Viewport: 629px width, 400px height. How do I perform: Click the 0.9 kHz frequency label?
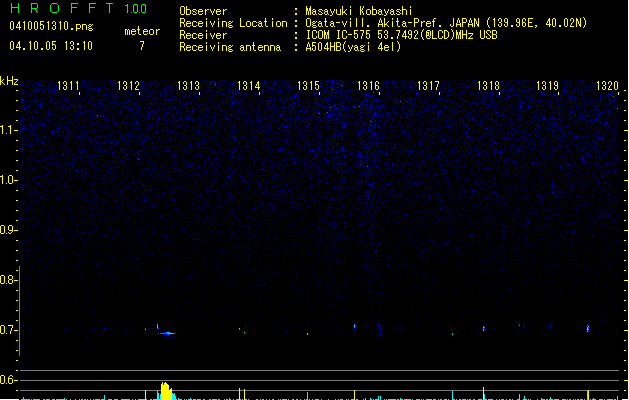pyautogui.click(x=9, y=230)
